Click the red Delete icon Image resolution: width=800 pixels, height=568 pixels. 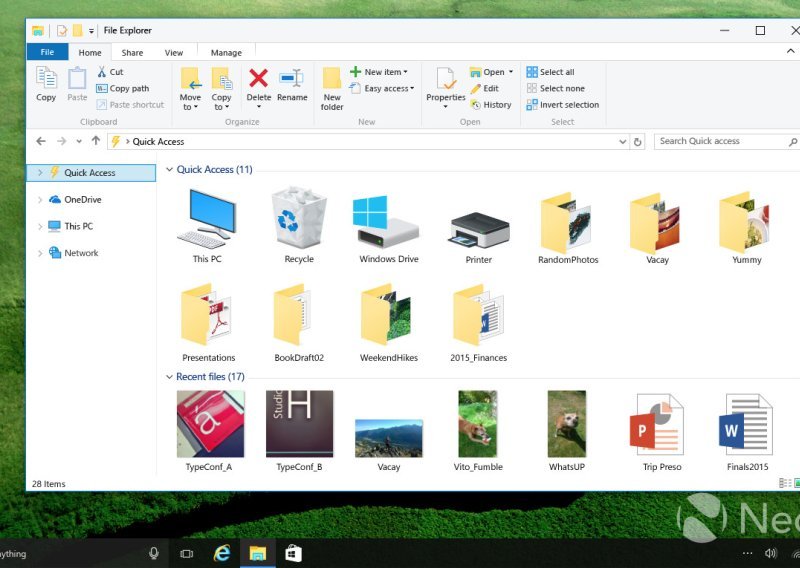(259, 78)
